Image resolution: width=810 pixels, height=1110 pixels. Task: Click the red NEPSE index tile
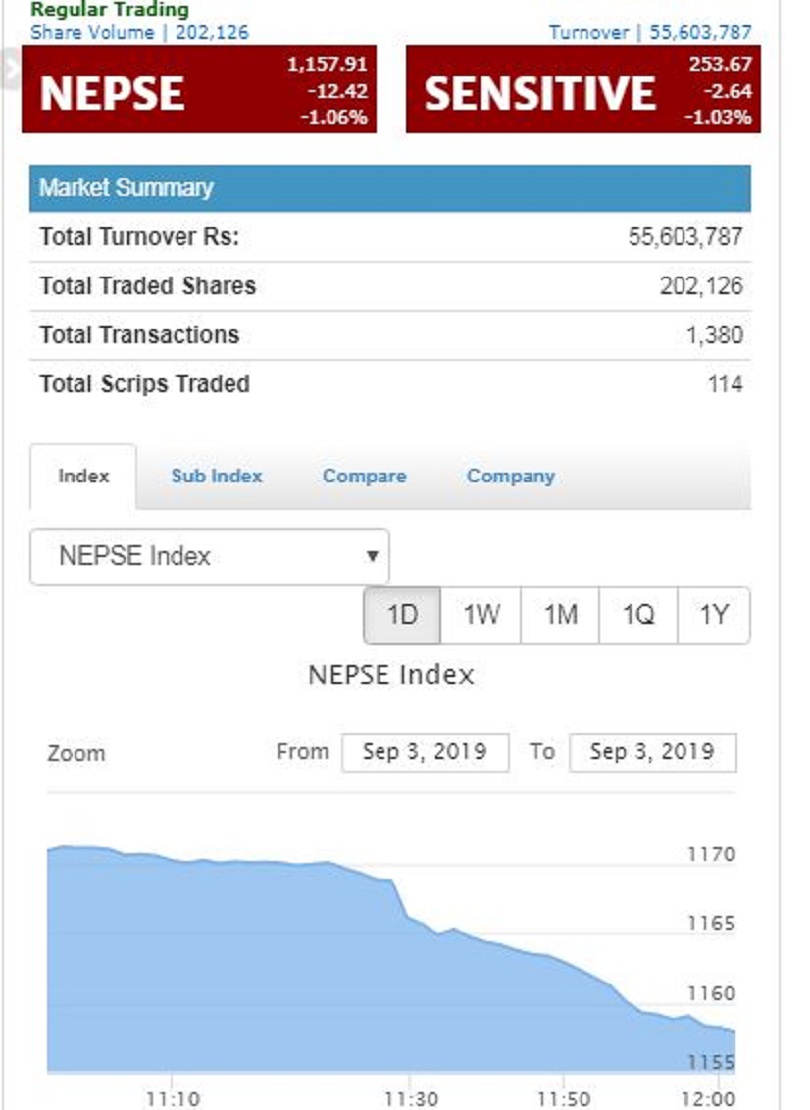[199, 91]
